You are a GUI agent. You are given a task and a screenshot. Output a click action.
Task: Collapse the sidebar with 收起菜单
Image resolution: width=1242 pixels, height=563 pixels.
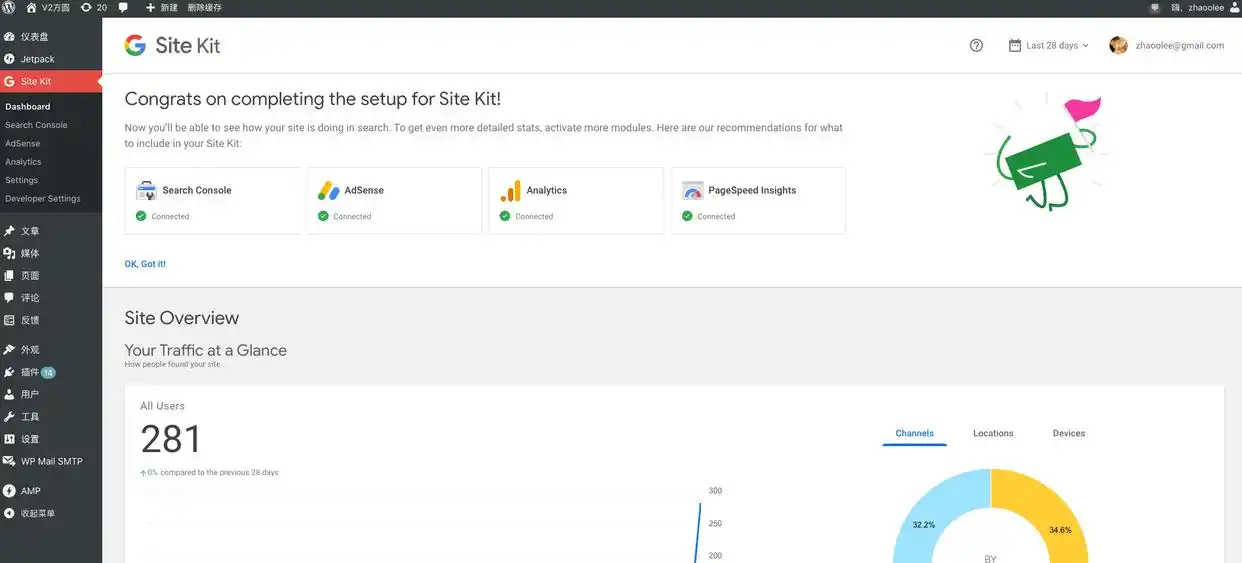37,513
